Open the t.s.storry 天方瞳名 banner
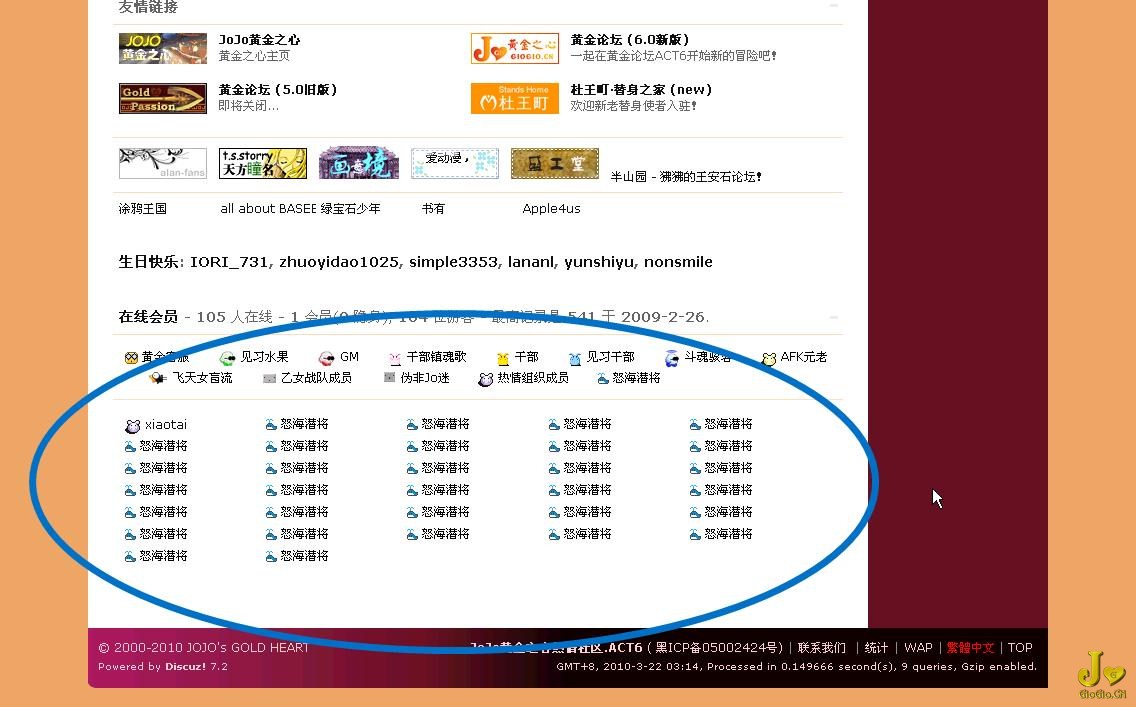The width and height of the screenshot is (1136, 707). 262,163
